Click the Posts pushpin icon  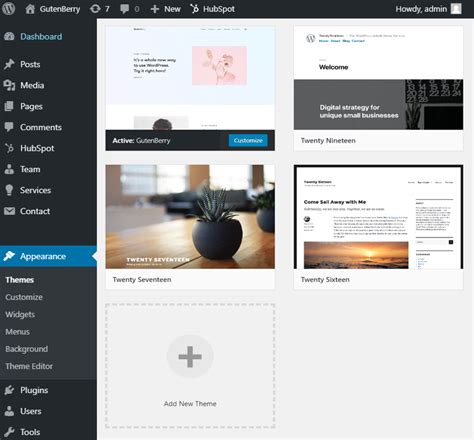coord(9,64)
